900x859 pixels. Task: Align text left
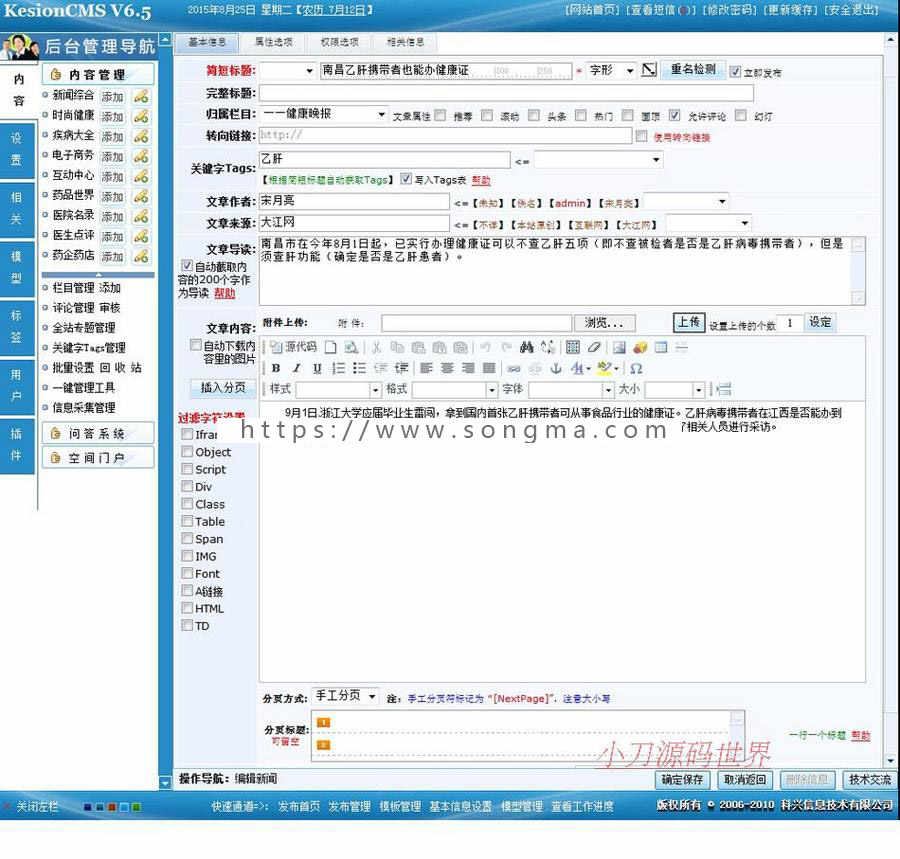(426, 368)
